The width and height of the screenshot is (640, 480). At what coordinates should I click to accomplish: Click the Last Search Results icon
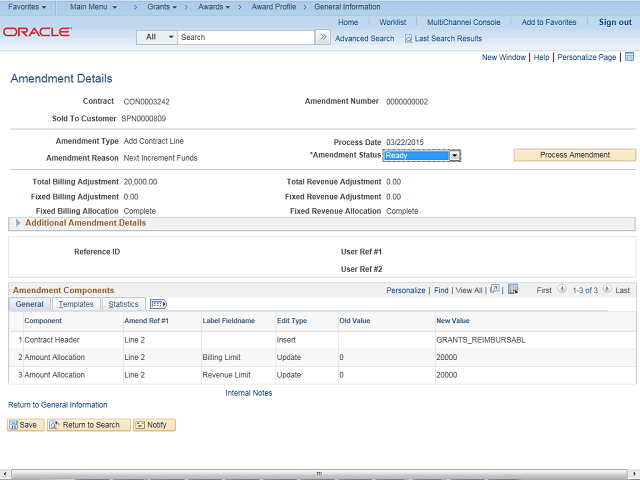pyautogui.click(x=408, y=38)
